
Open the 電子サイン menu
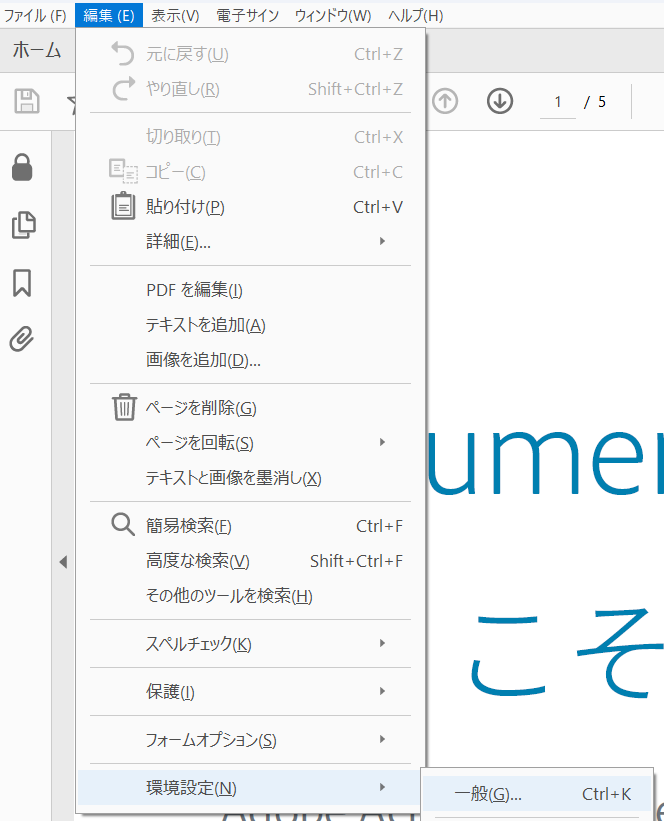248,15
